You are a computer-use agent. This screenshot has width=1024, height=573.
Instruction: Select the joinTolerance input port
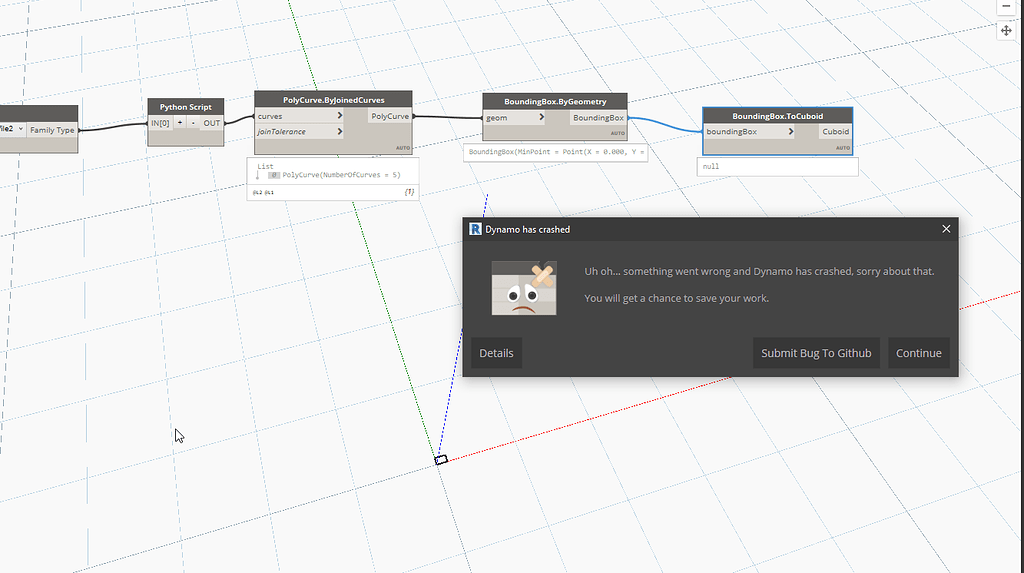(x=299, y=131)
